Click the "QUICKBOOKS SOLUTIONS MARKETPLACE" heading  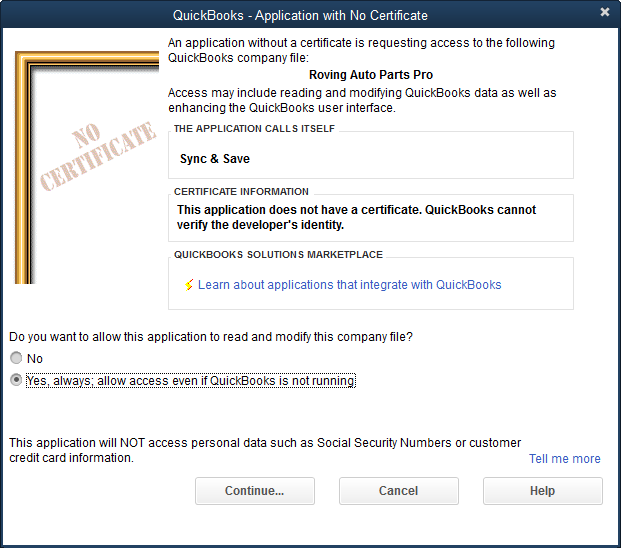[278, 255]
